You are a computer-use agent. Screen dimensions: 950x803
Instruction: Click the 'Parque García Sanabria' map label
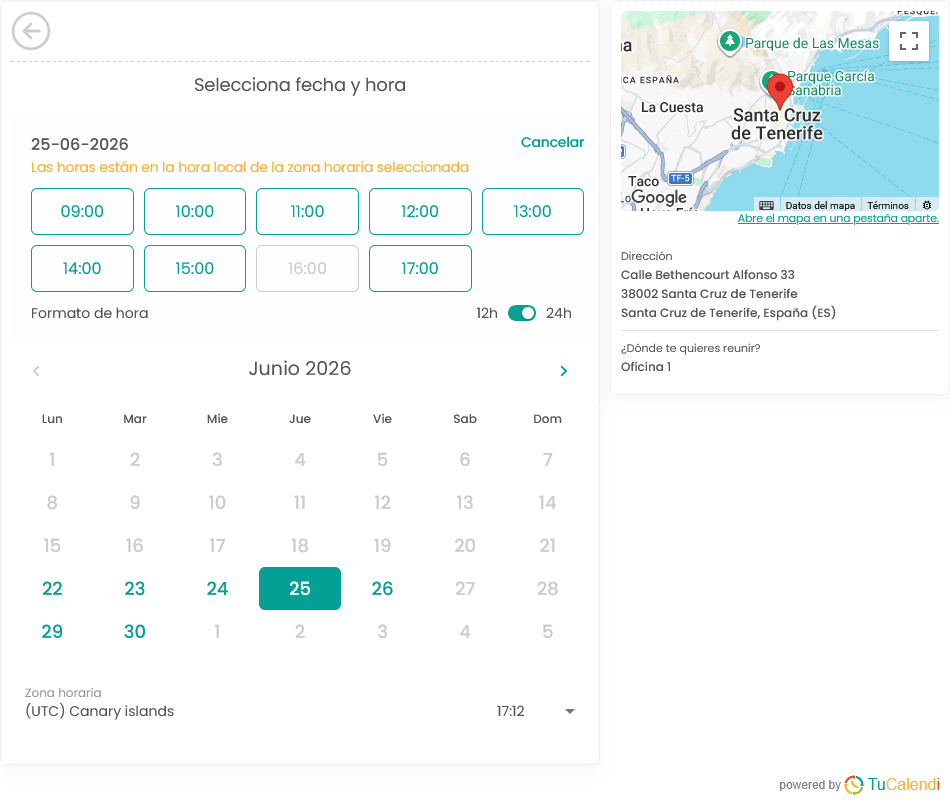[831, 84]
